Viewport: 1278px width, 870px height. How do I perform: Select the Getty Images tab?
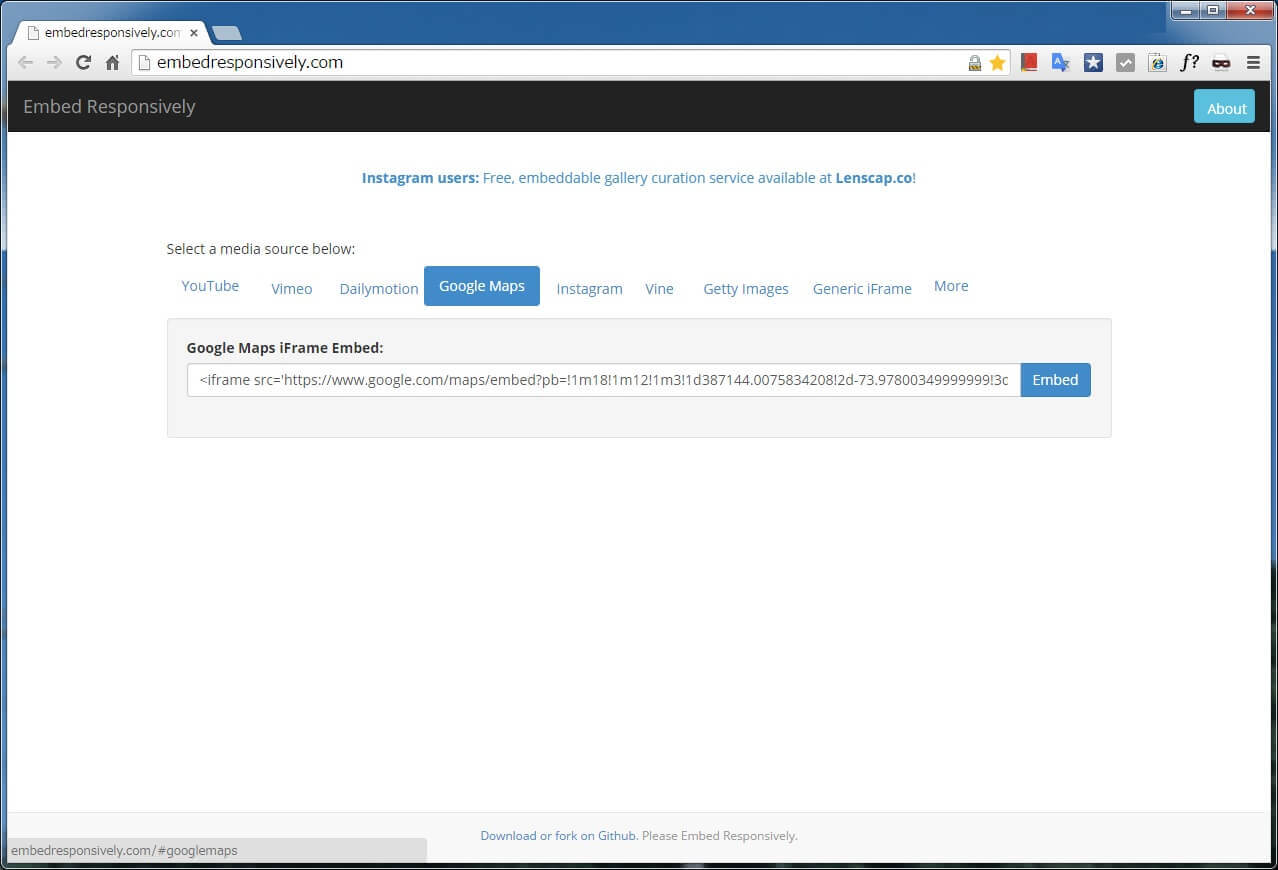point(745,289)
